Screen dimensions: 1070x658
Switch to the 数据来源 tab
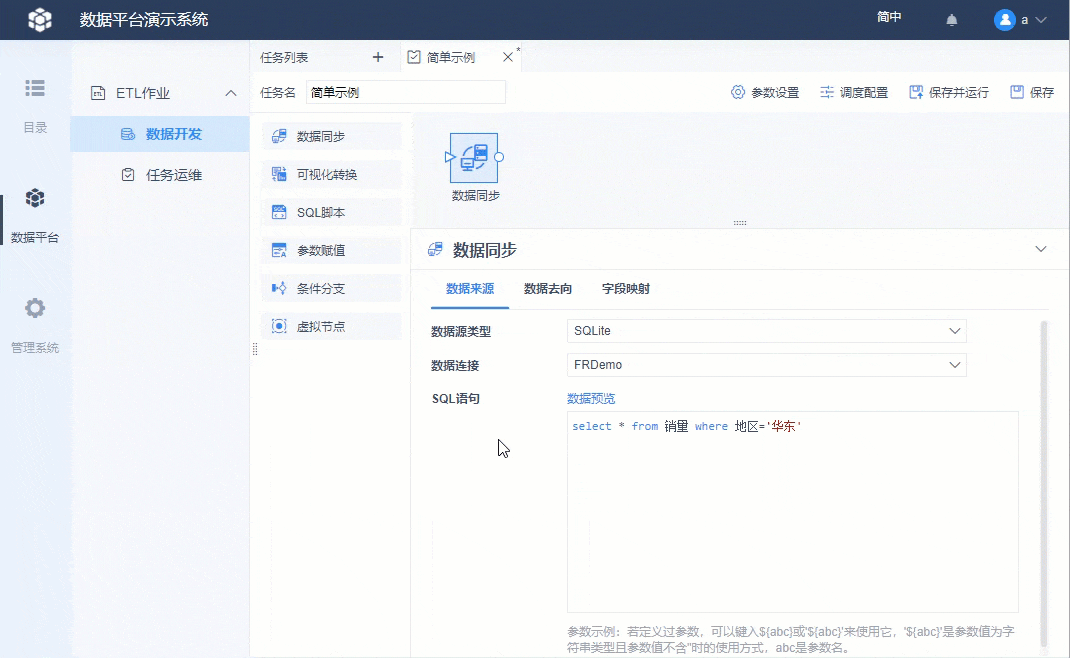point(470,289)
